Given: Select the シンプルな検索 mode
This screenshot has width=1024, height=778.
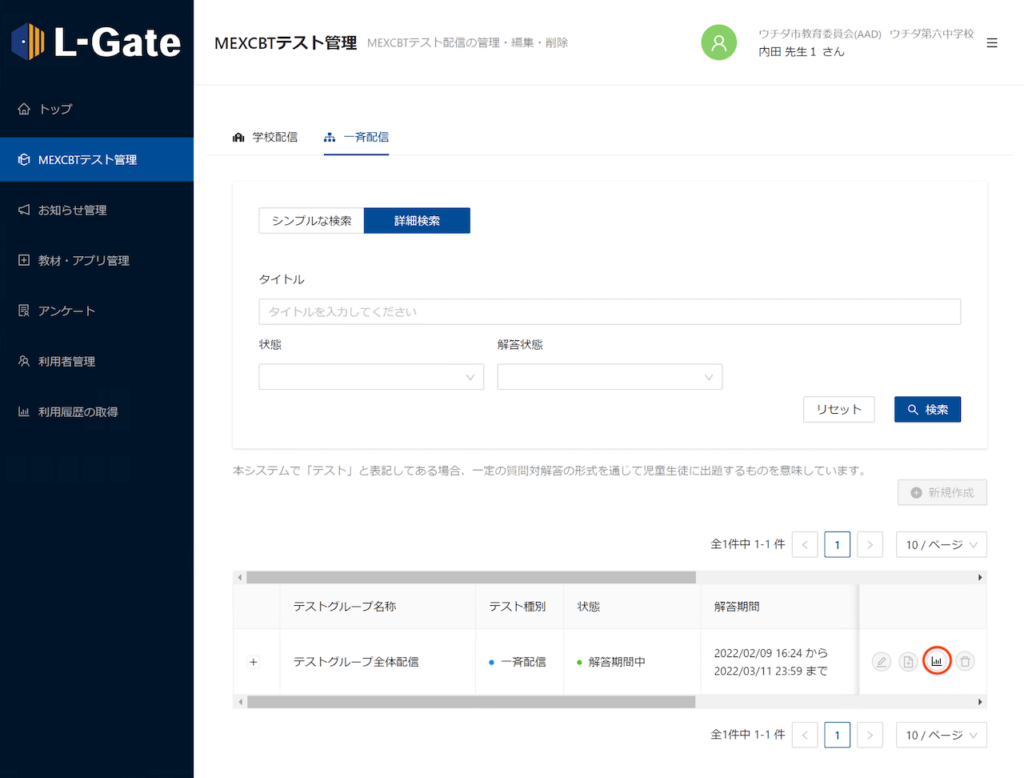Looking at the screenshot, I should [x=312, y=221].
